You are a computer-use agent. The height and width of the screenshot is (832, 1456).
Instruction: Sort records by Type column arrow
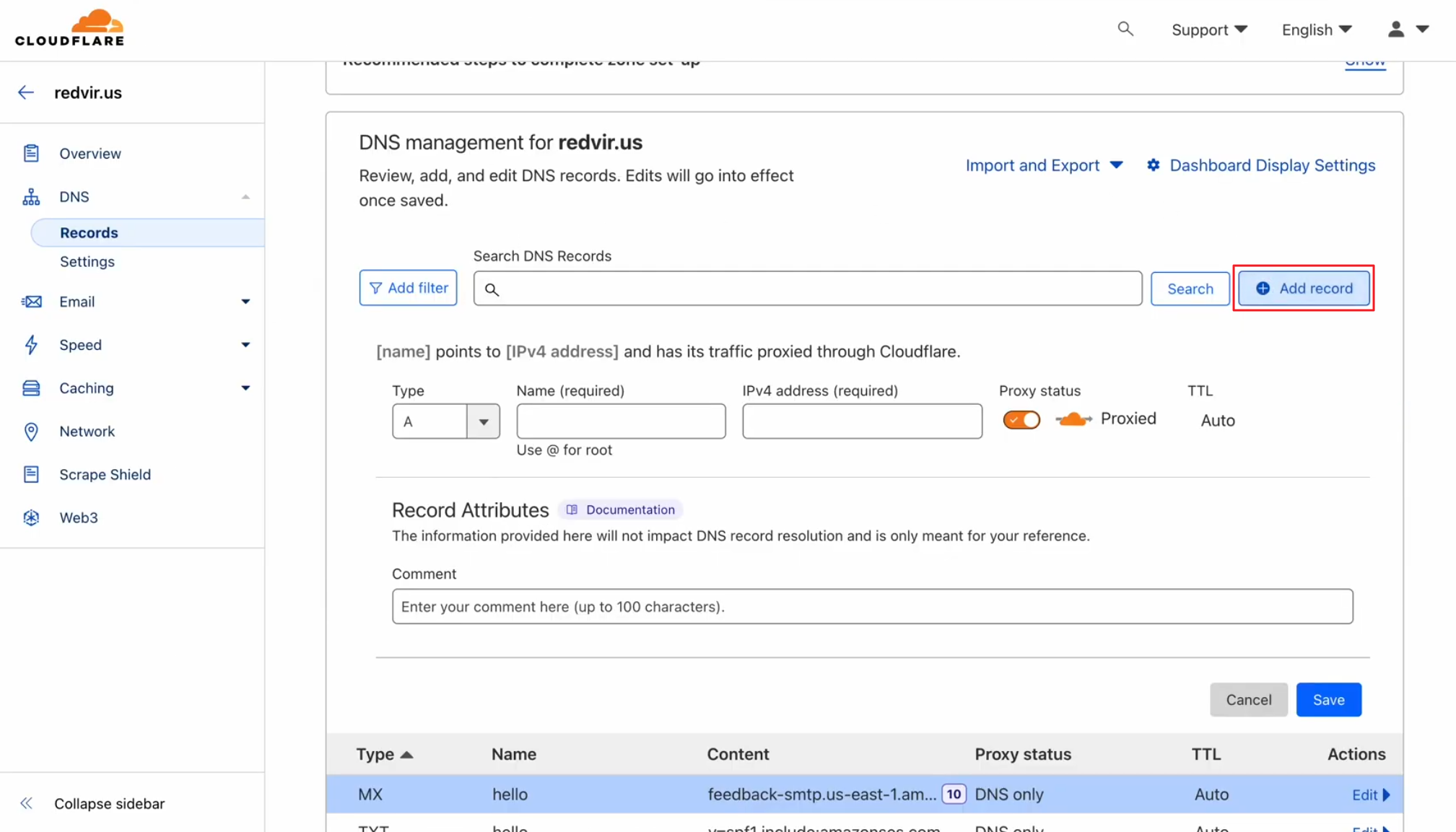pos(406,755)
